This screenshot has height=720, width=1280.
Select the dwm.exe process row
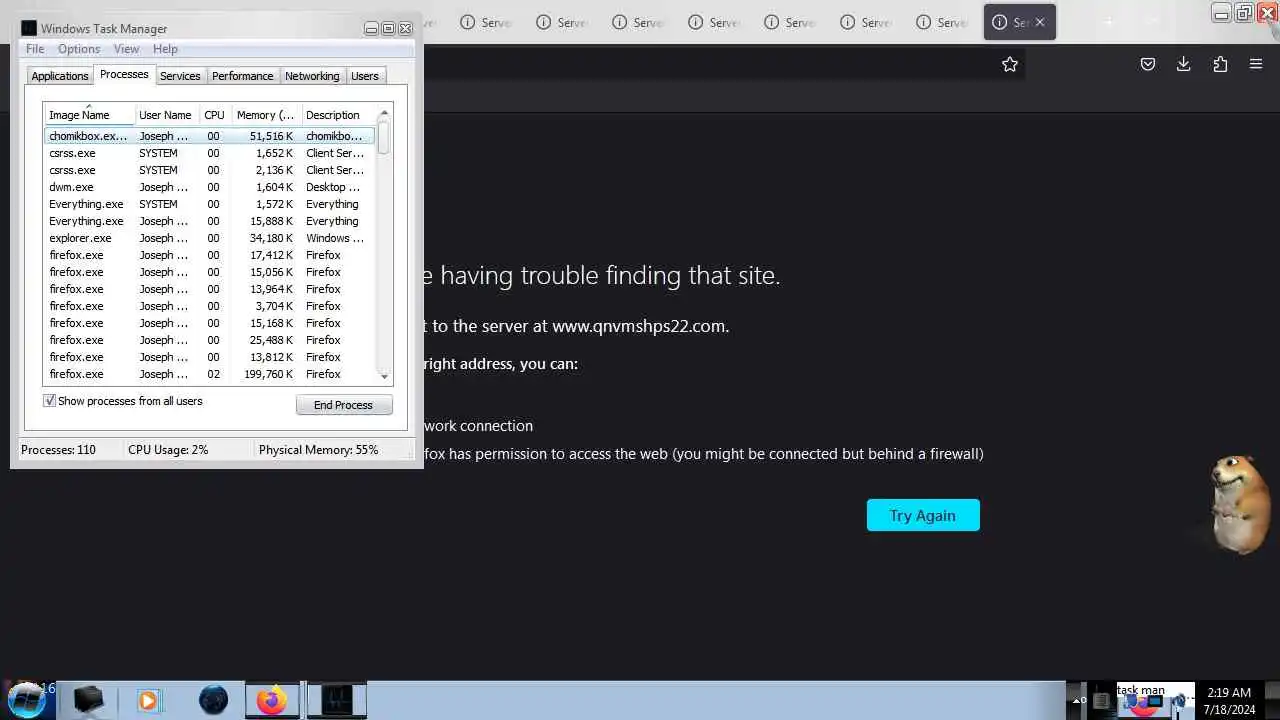point(209,187)
